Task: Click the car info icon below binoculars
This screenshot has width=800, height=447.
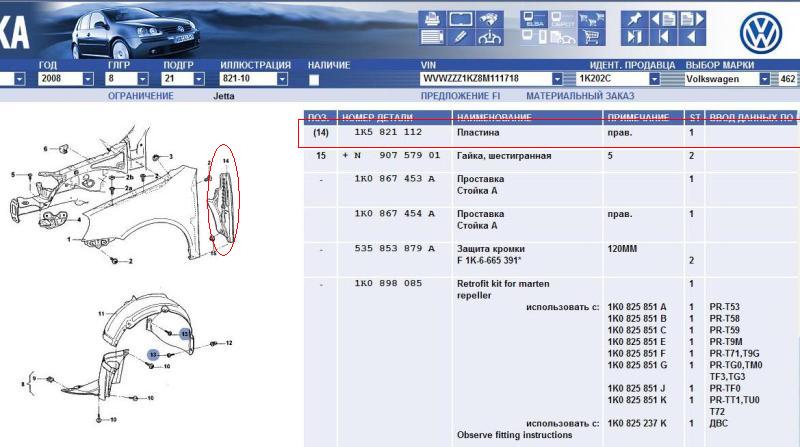Action: [489, 37]
